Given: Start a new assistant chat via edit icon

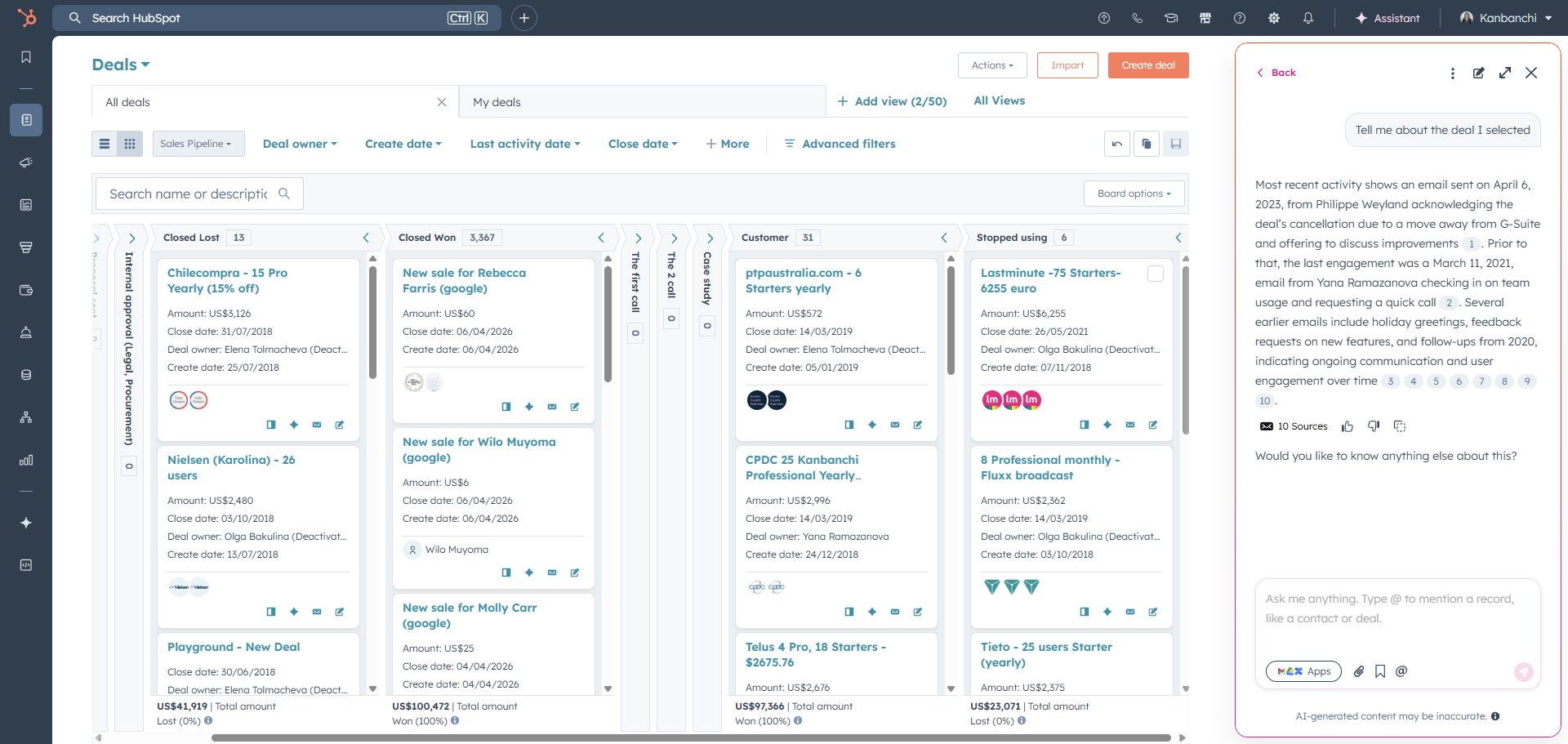Looking at the screenshot, I should 1478,73.
